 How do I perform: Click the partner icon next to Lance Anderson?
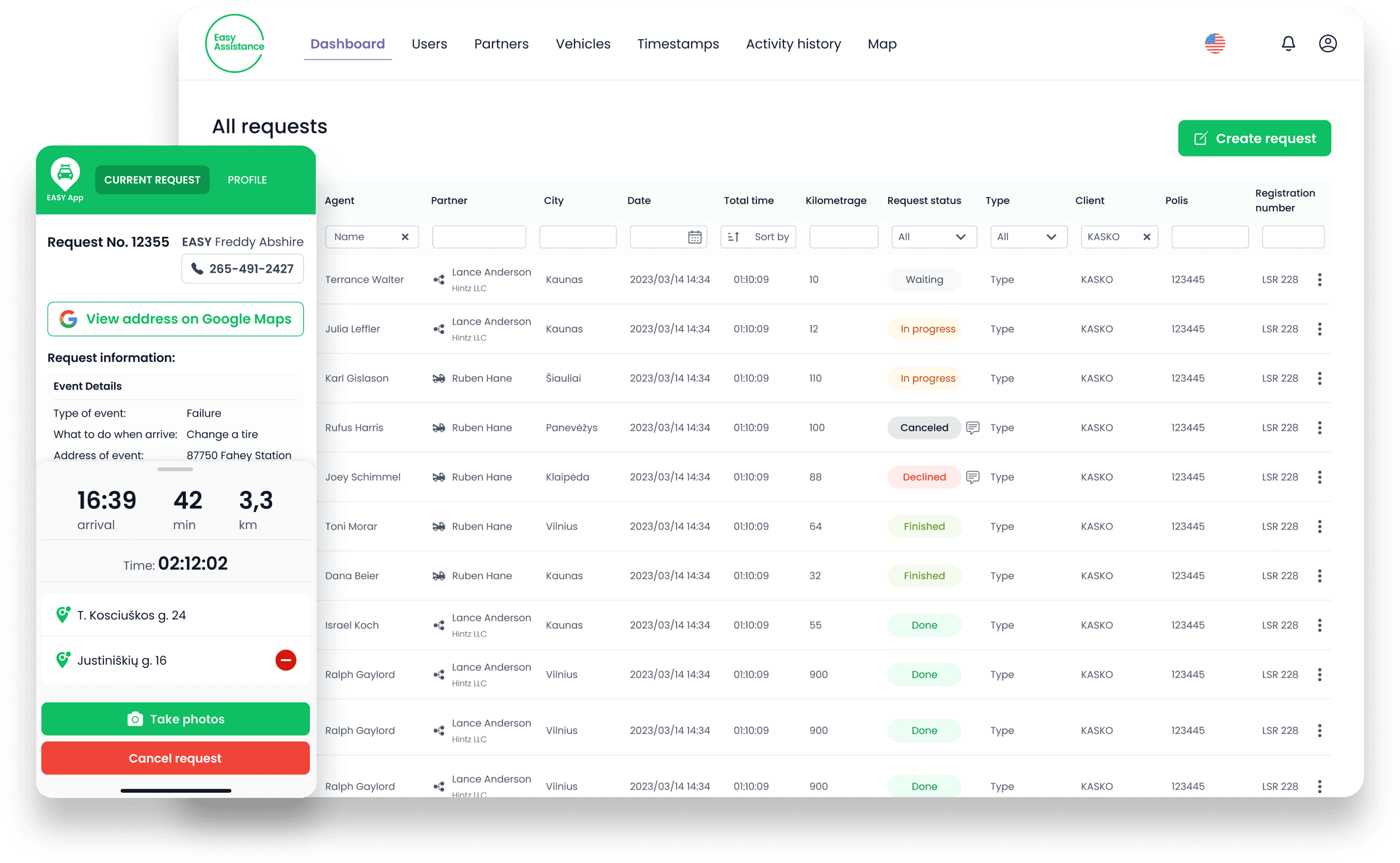pos(438,280)
